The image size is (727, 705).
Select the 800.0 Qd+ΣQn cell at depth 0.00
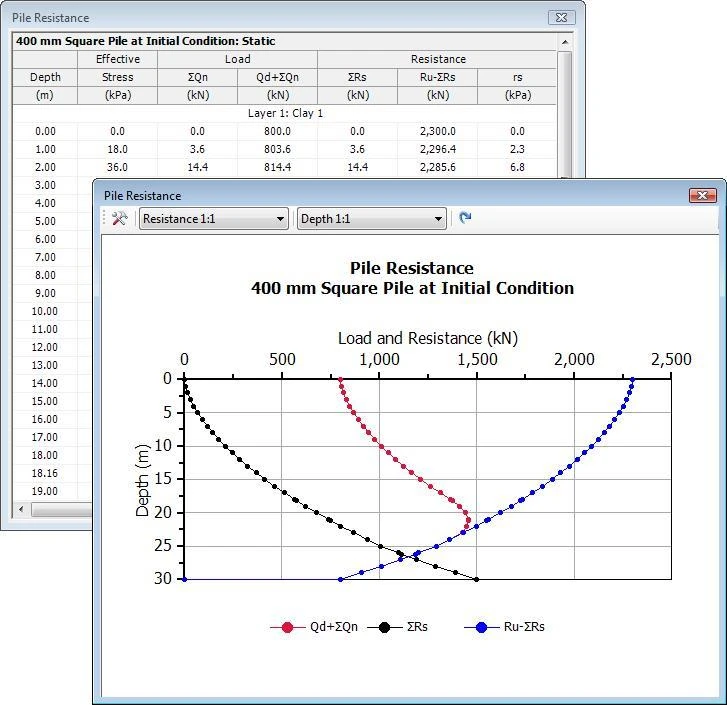click(x=277, y=131)
